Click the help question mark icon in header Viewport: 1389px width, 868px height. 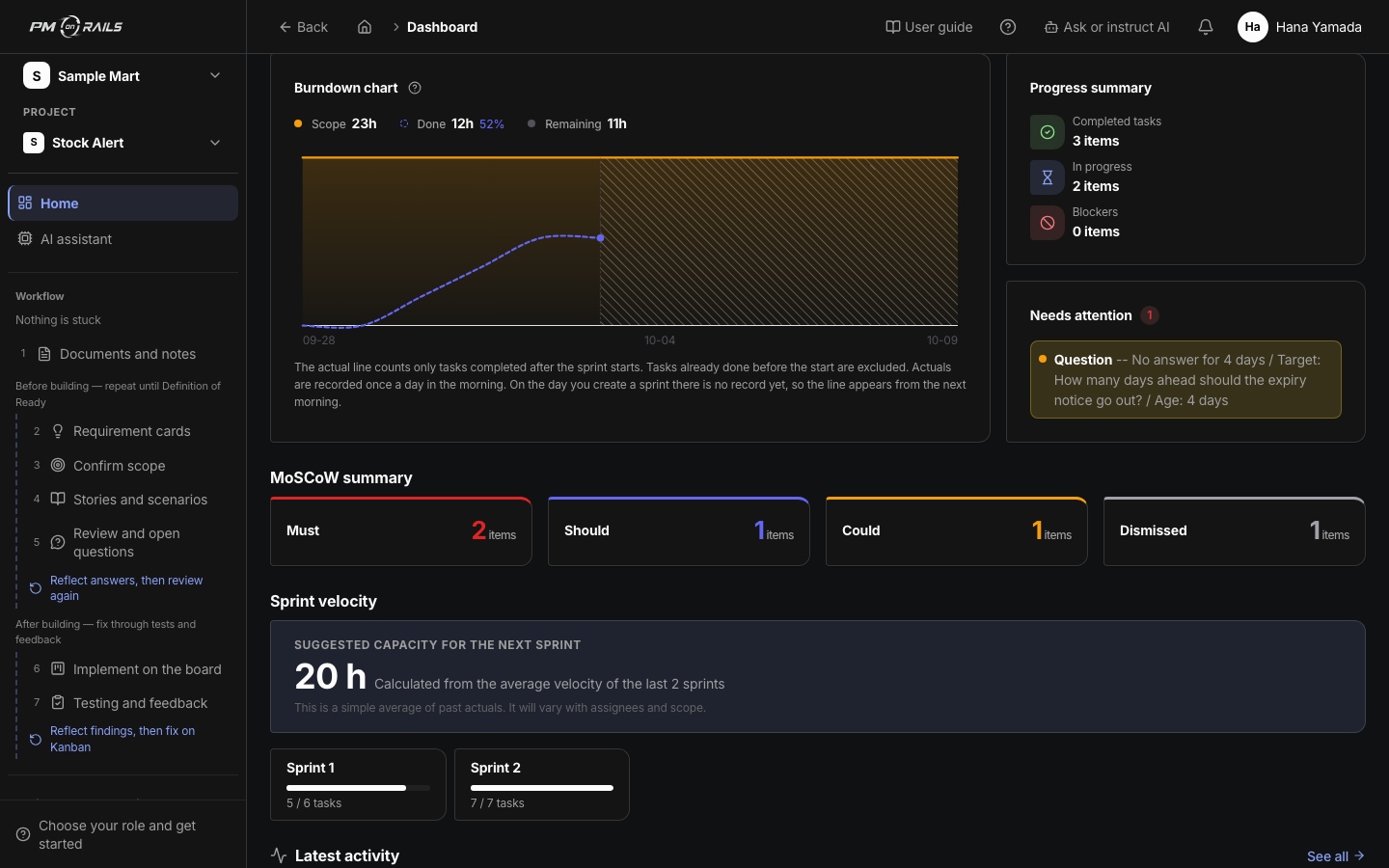[1008, 27]
